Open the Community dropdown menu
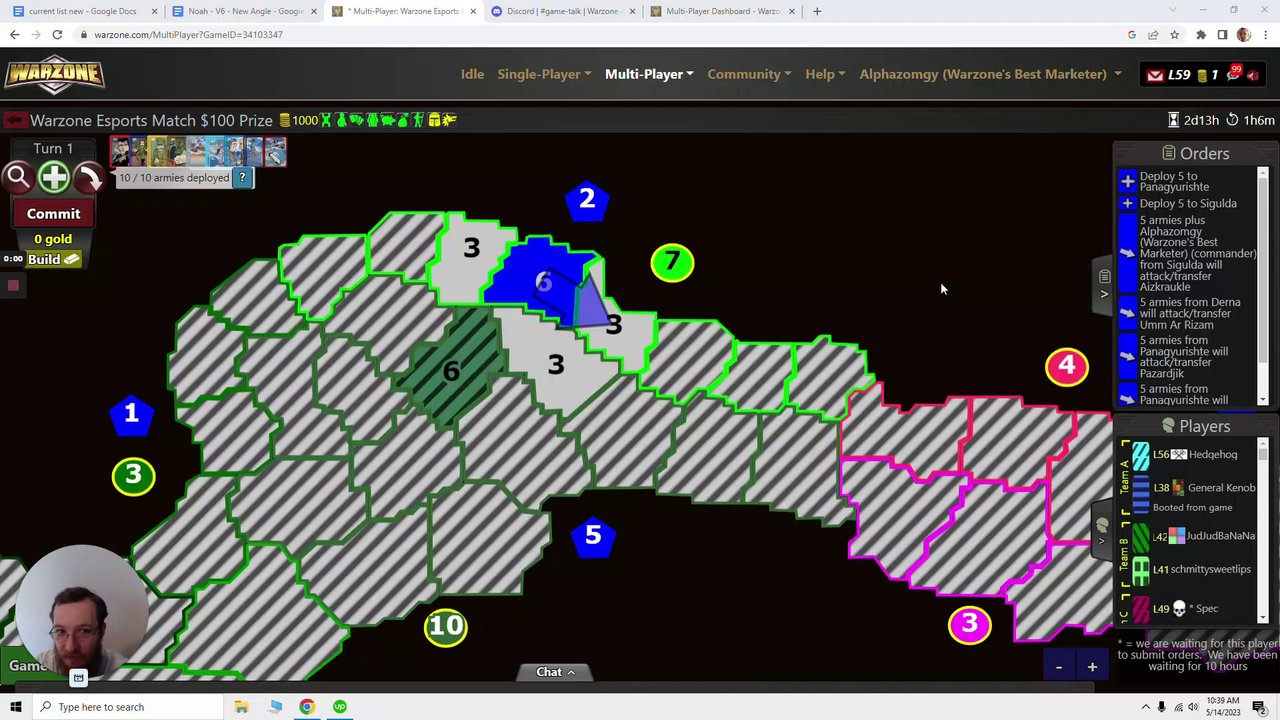 click(749, 74)
